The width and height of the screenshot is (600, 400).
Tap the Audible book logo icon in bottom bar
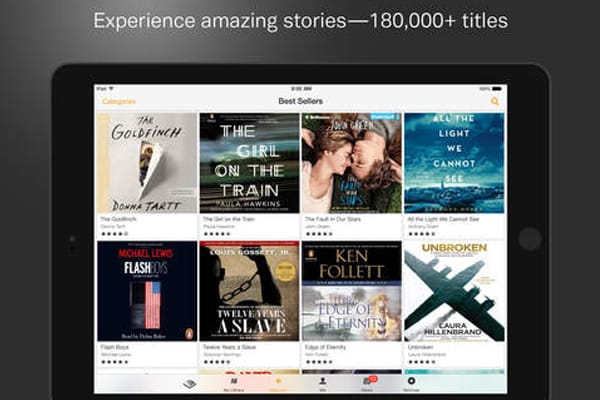coord(189,384)
